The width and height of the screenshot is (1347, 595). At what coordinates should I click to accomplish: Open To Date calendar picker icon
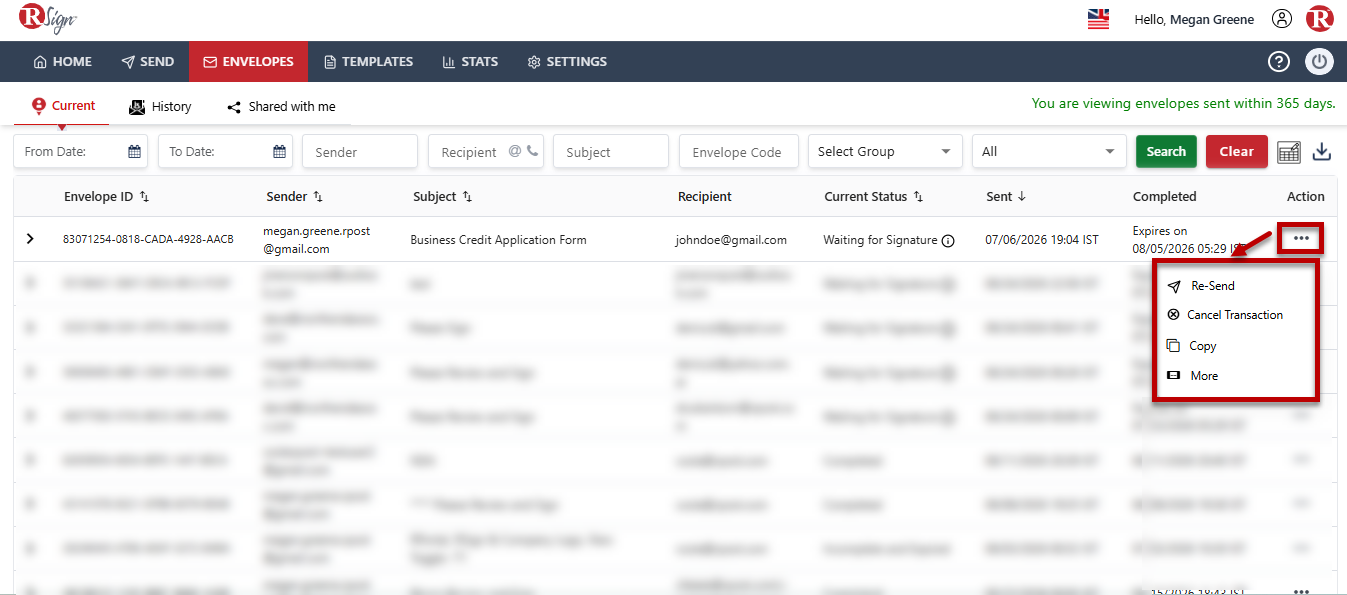pos(280,152)
